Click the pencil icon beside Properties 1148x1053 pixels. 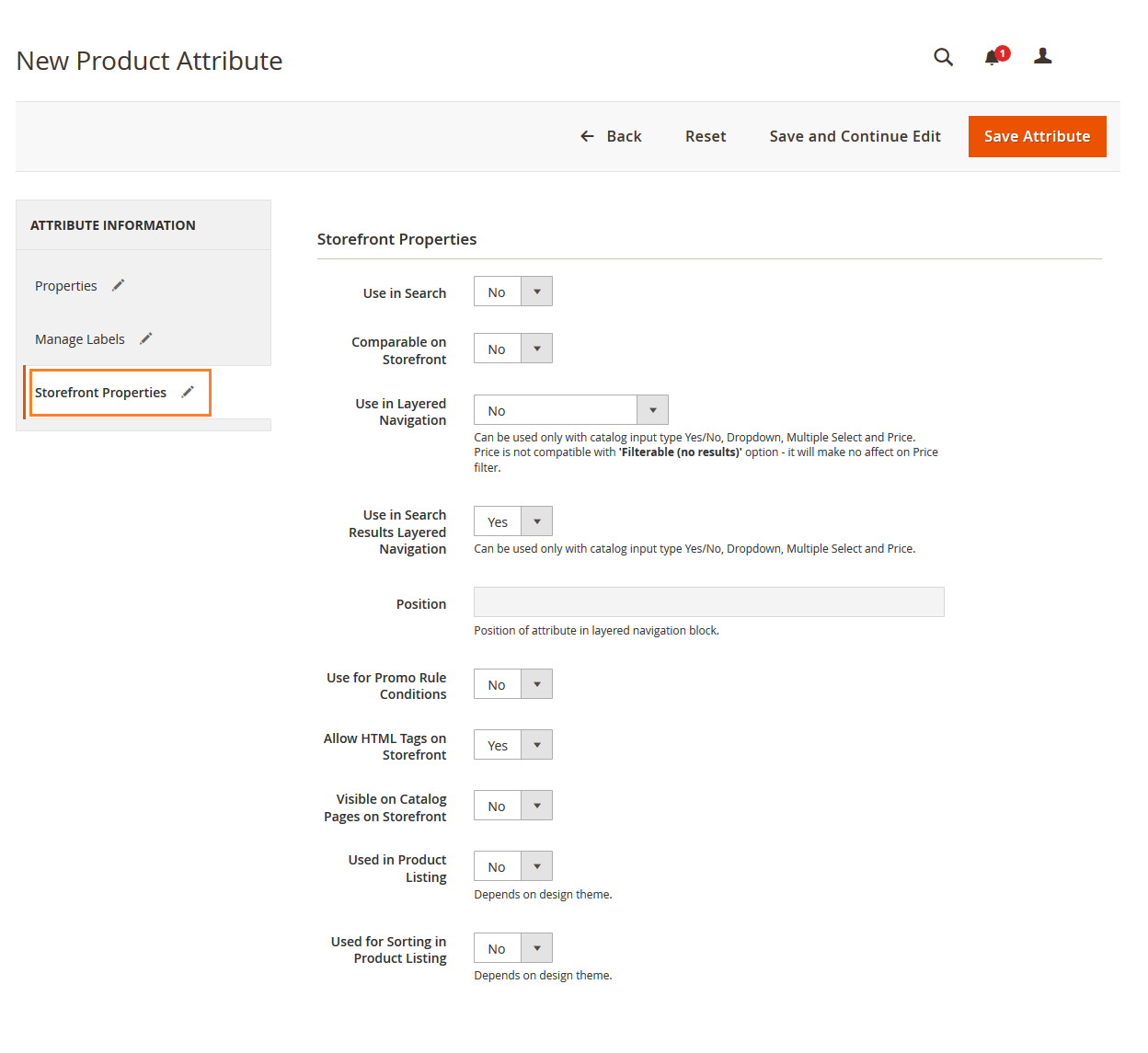point(118,285)
